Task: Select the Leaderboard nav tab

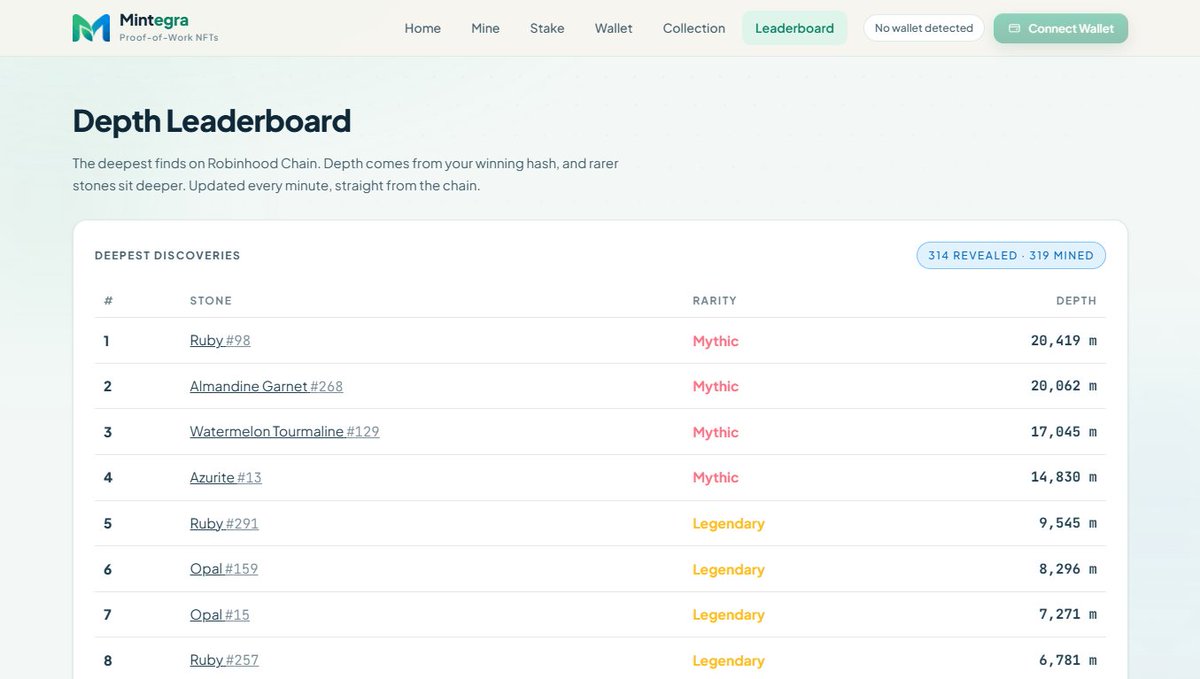Action: [x=794, y=28]
